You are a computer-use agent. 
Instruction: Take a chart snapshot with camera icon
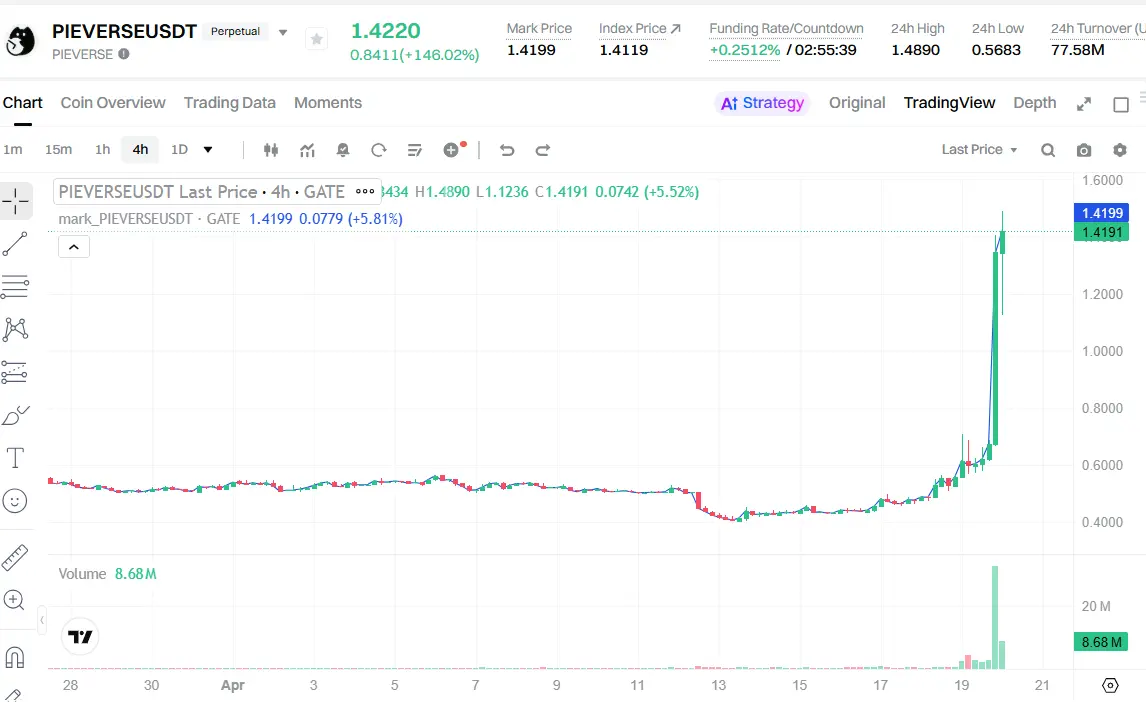(x=1084, y=150)
